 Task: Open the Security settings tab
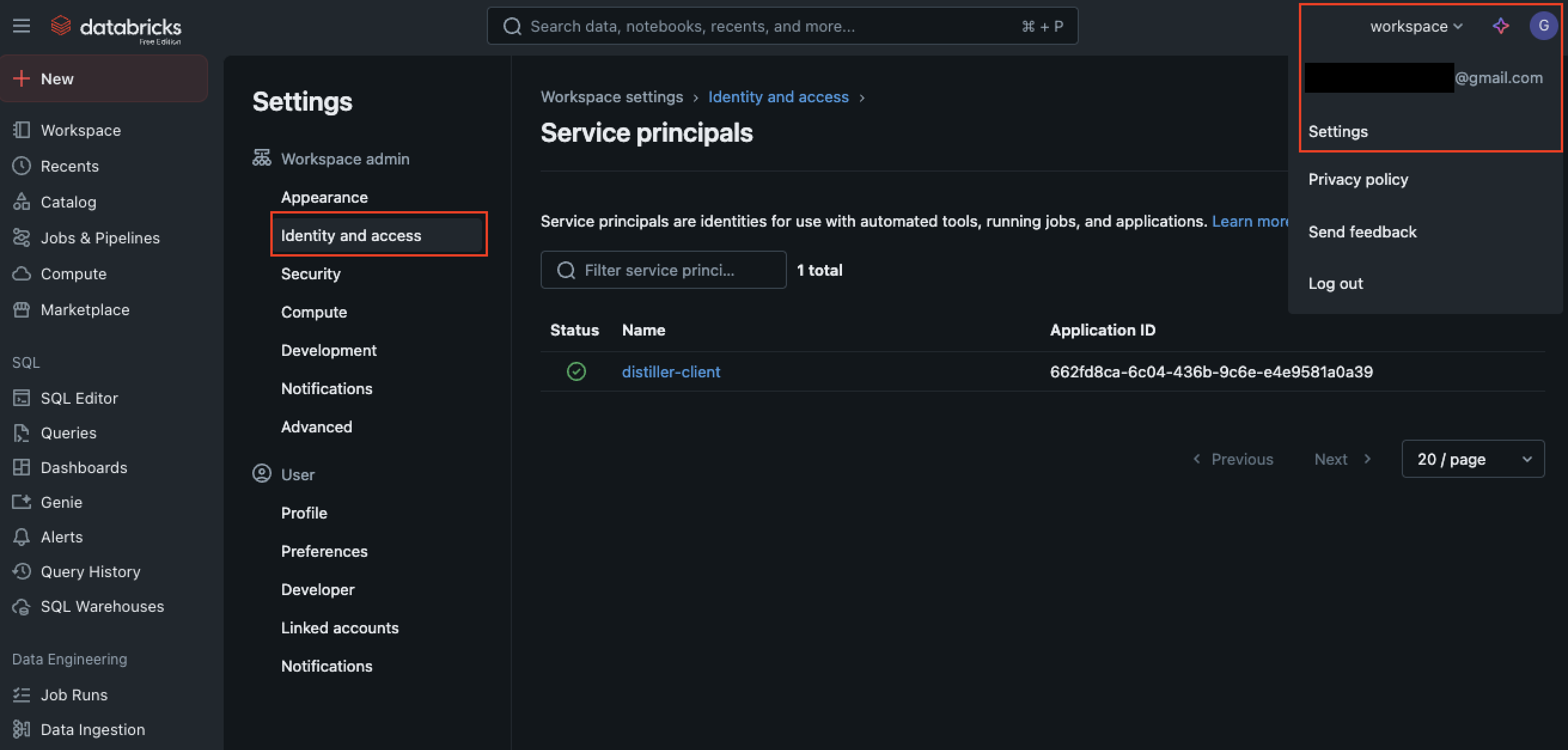(310, 274)
